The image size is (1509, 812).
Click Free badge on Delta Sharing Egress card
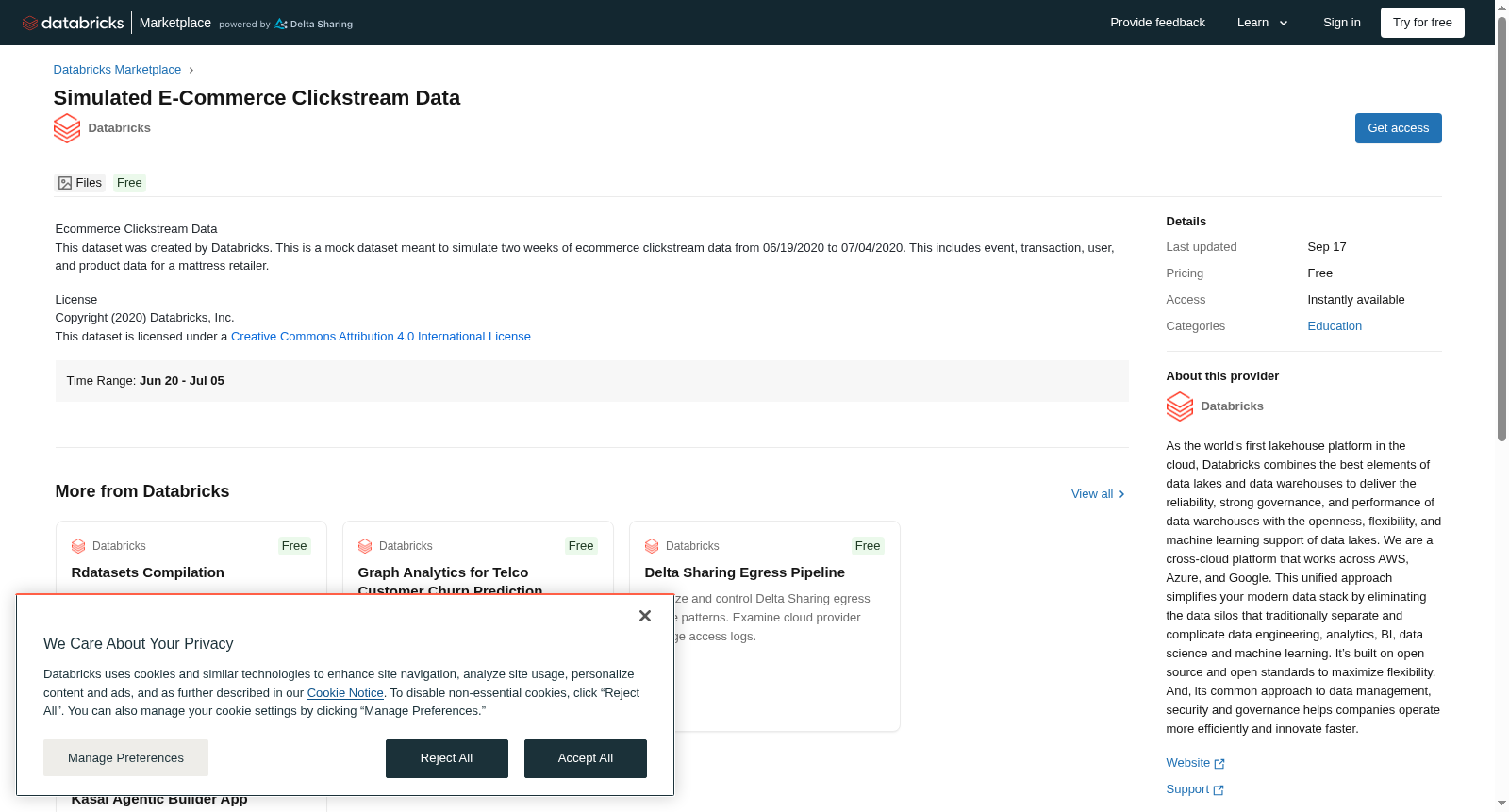(x=868, y=546)
